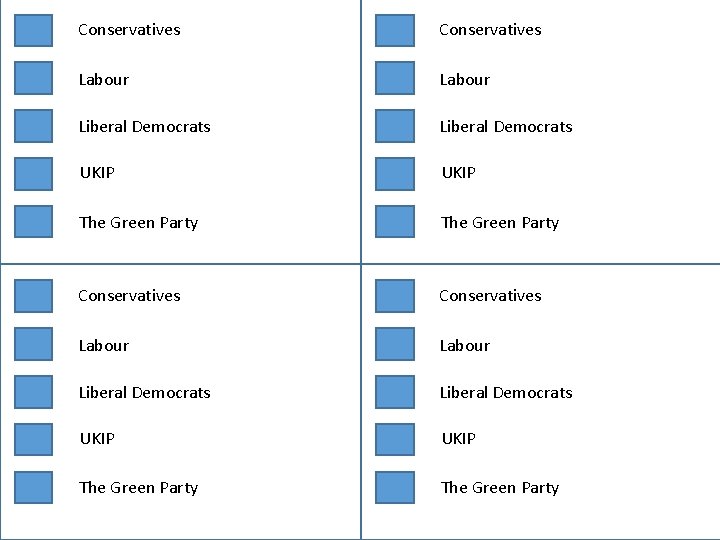Image resolution: width=720 pixels, height=540 pixels.
Task: Tick the Labour box in top-left ballot
Action: coord(34,78)
